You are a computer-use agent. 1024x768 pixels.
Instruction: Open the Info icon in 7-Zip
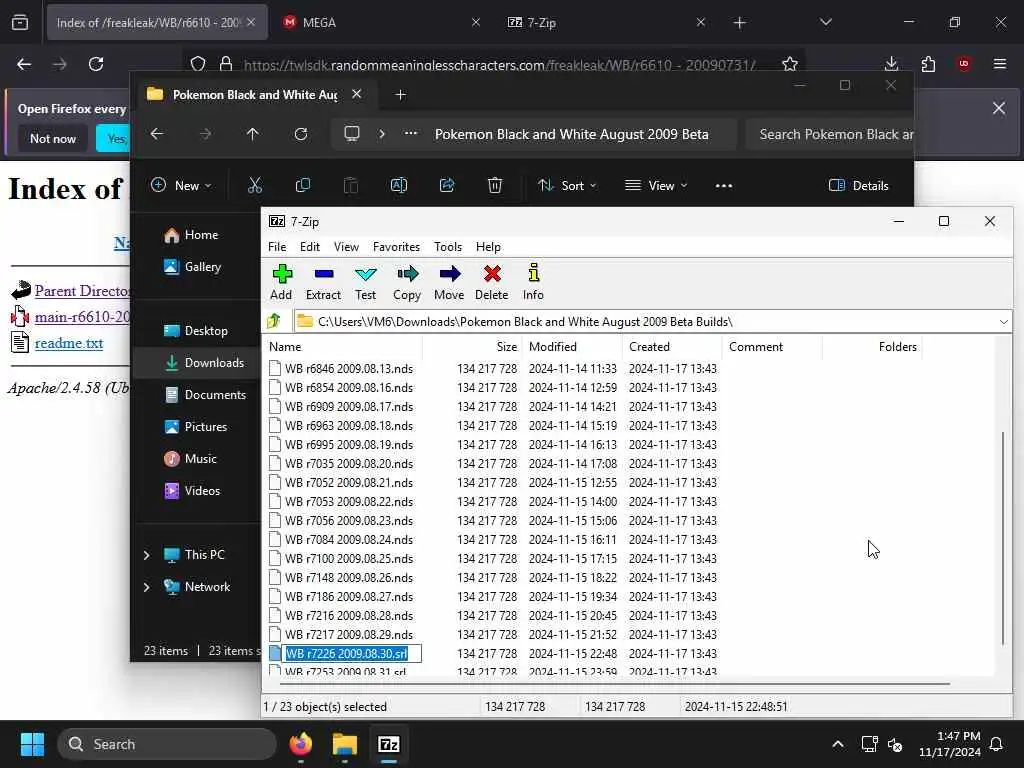click(533, 282)
